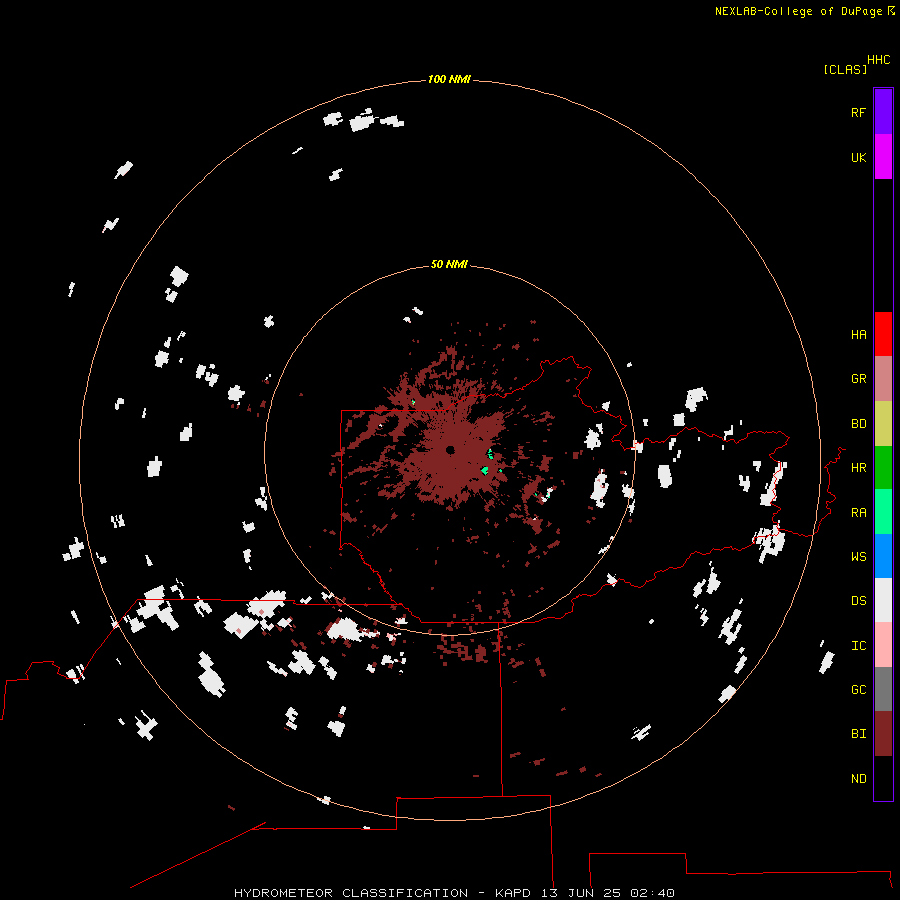Click the 50 NMI range ring label
Viewport: 900px width, 900px height.
(x=449, y=264)
